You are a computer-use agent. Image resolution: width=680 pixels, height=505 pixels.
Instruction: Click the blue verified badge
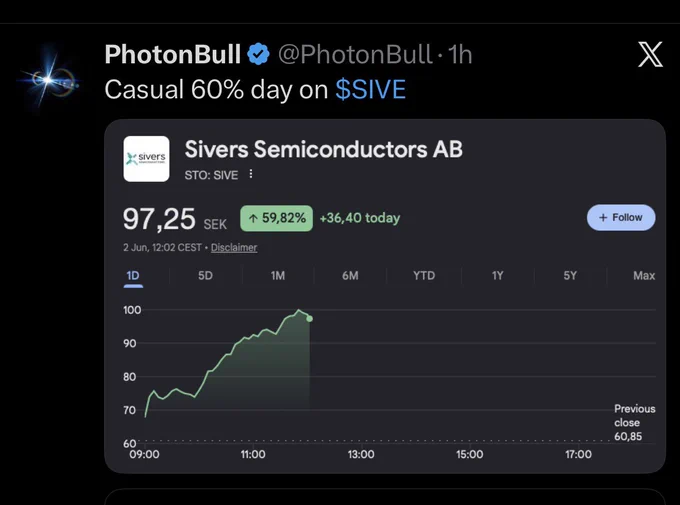[258, 54]
